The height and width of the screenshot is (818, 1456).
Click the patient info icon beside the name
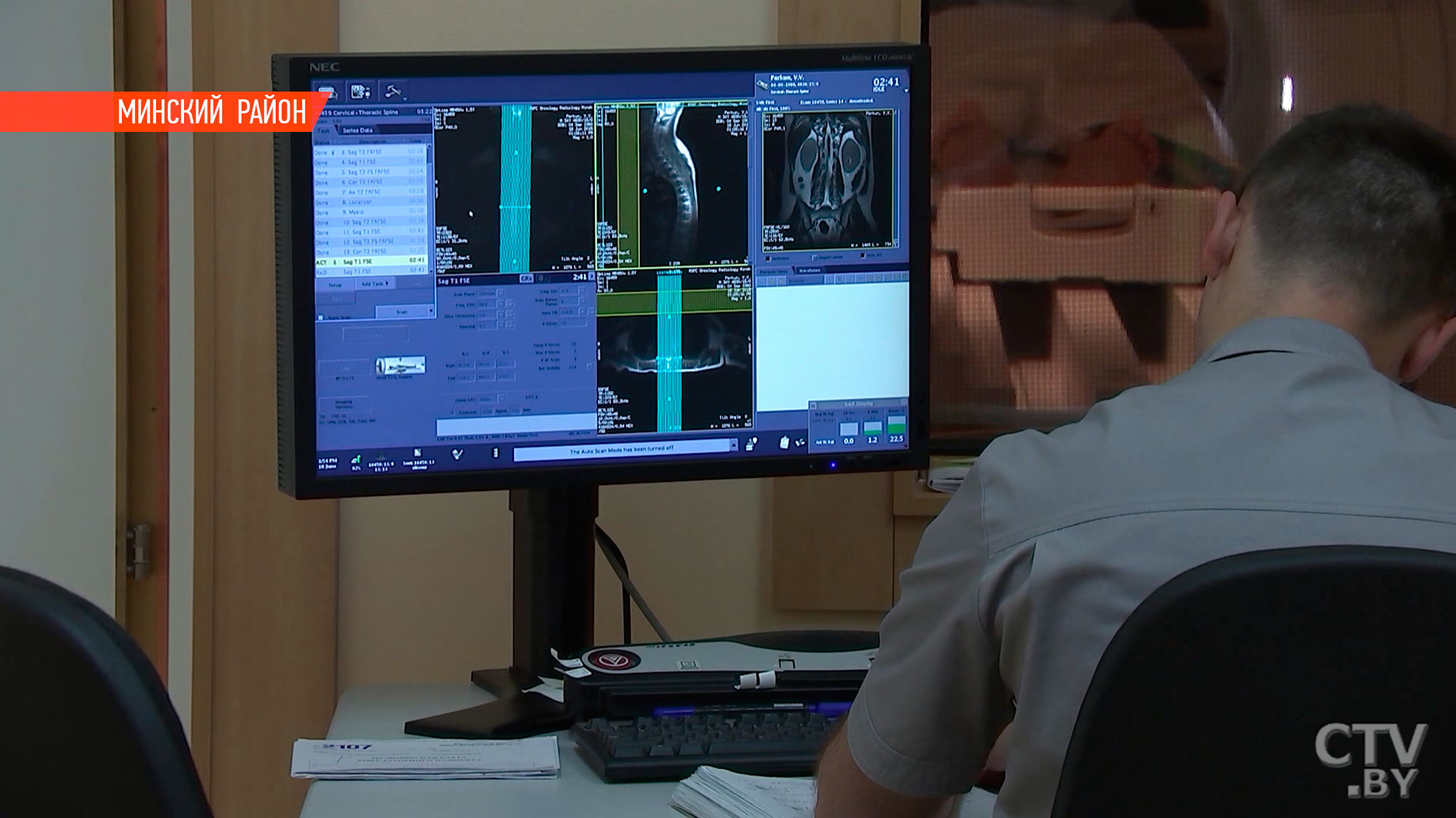[x=763, y=83]
